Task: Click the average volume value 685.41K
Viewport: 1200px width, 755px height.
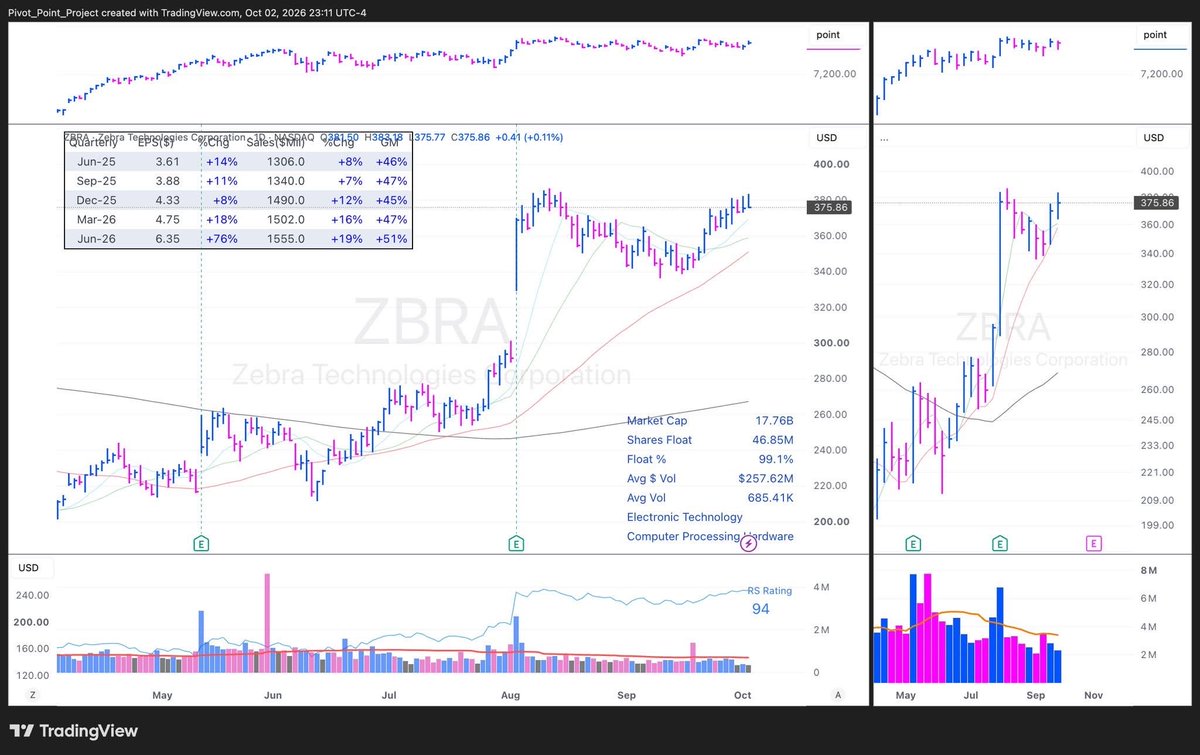Action: (768, 498)
